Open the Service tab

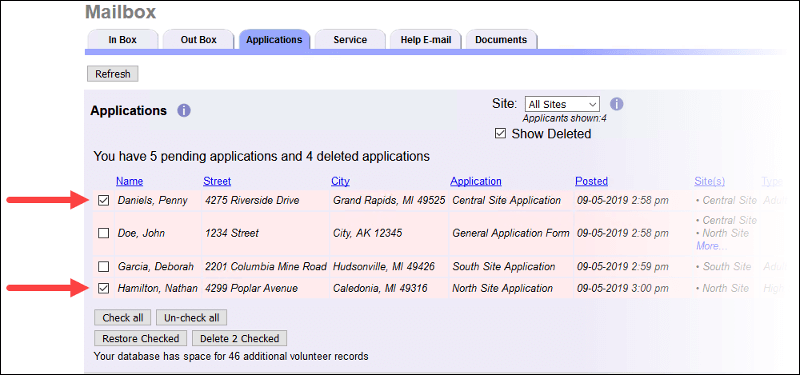point(350,40)
